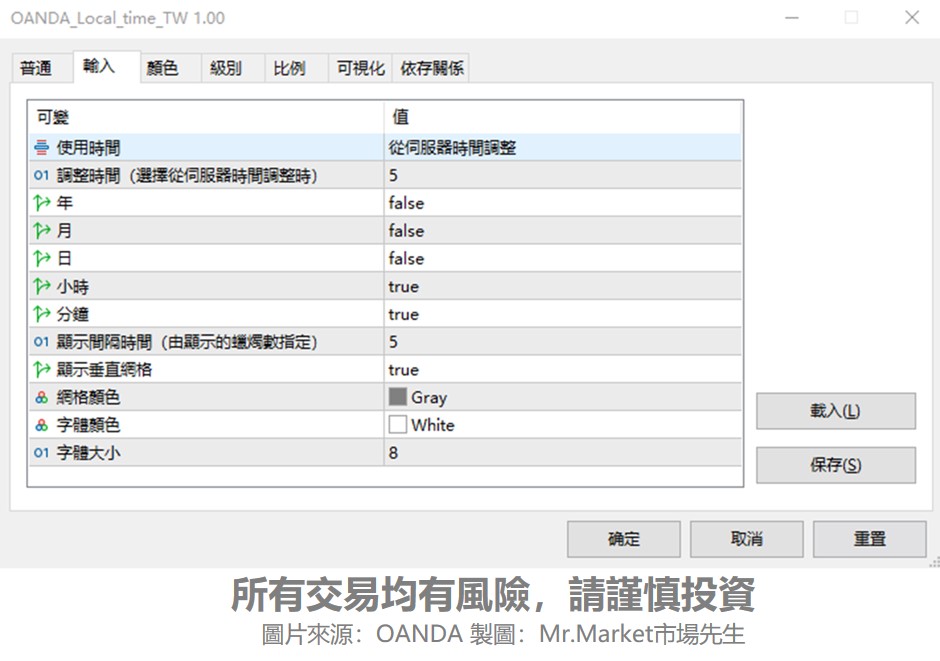Screen dimensions: 940x661
Task: Click the 取消 button
Action: coord(746,539)
